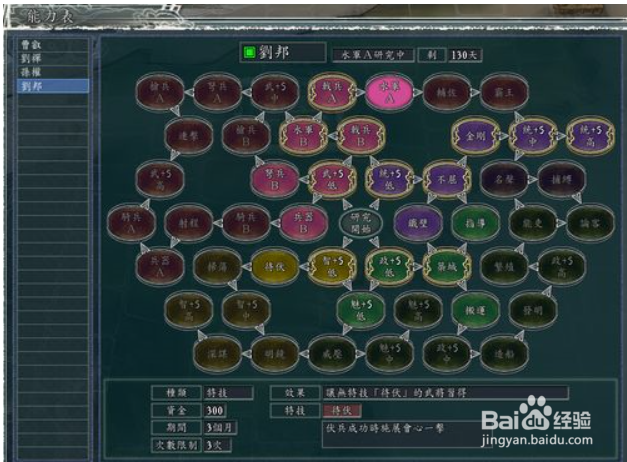Select the 兵器A node
Image resolution: width=627 pixels, height=462 pixels.
(x=160, y=266)
